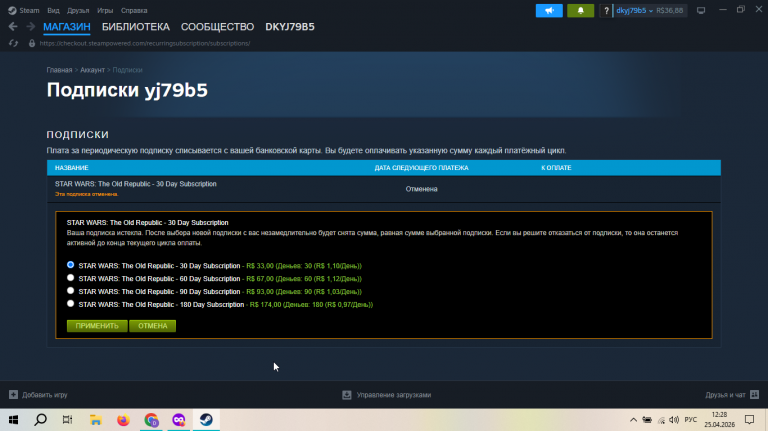Click the help question mark icon
Viewport: 768px width, 431px height.
pos(606,10)
